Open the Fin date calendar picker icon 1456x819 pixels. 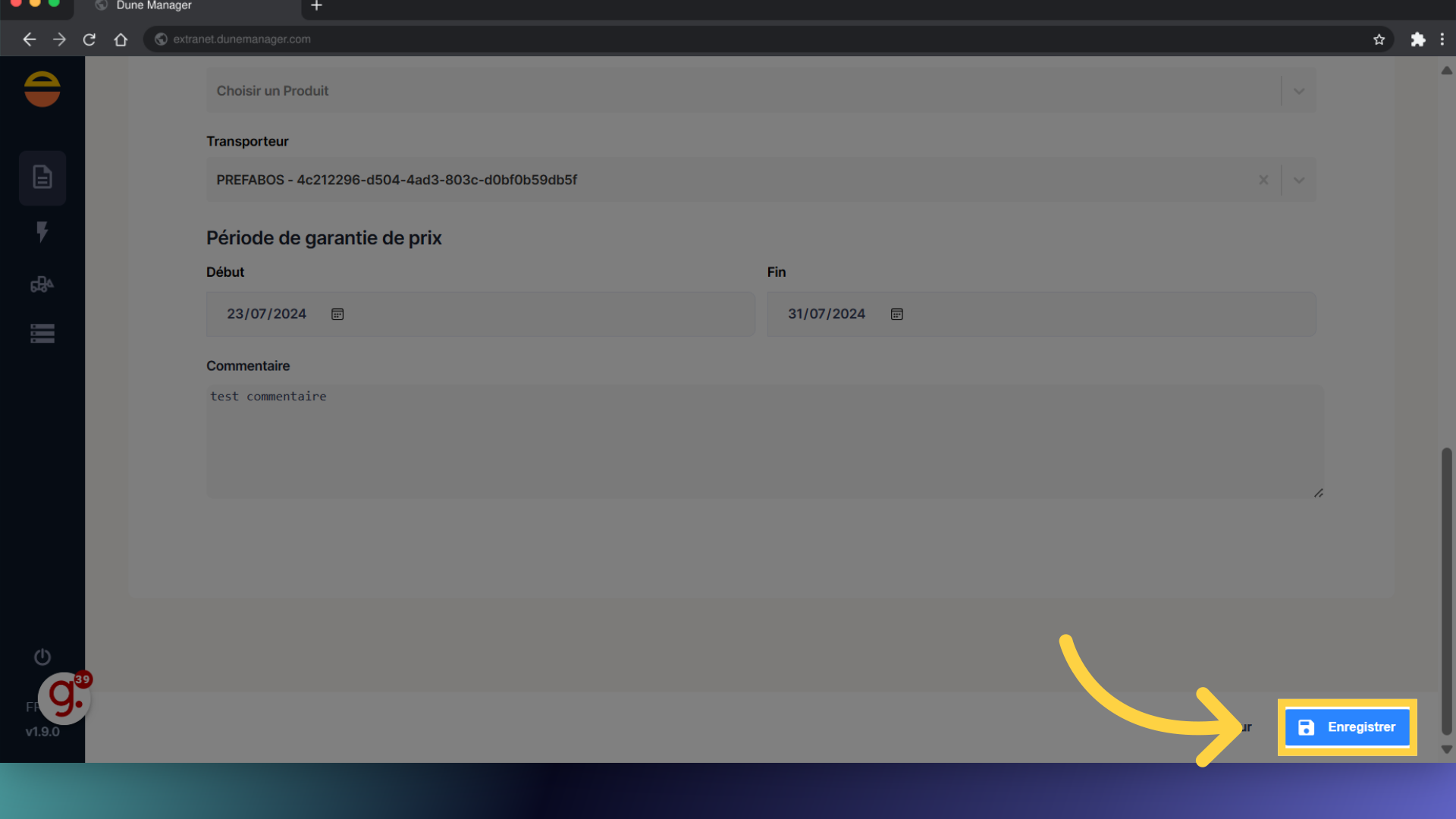(x=897, y=314)
